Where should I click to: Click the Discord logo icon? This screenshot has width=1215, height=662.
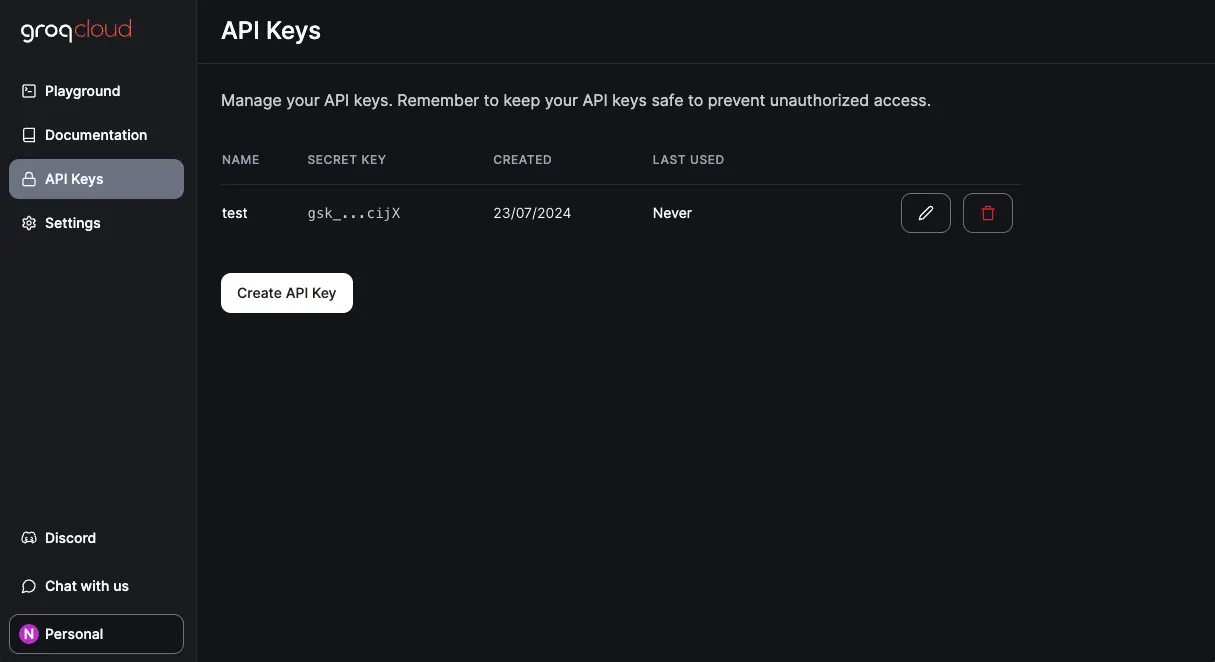point(29,538)
